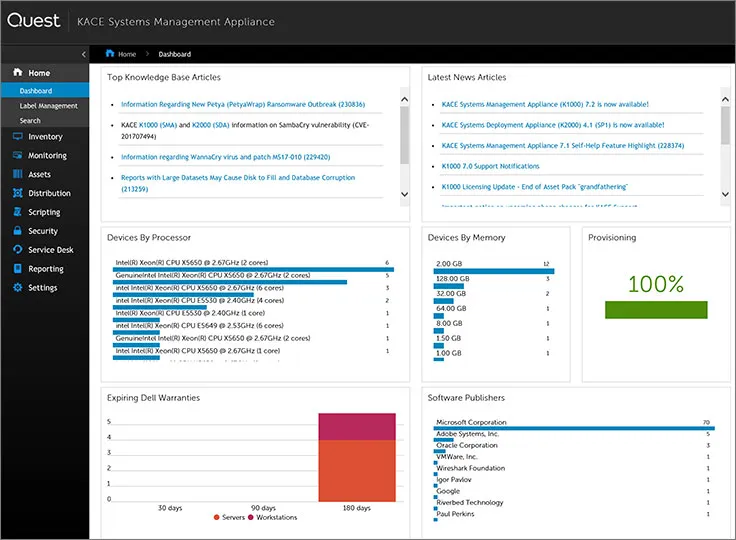The height and width of the screenshot is (540, 736).
Task: Click the Workstations legend swatch
Action: [x=251, y=517]
